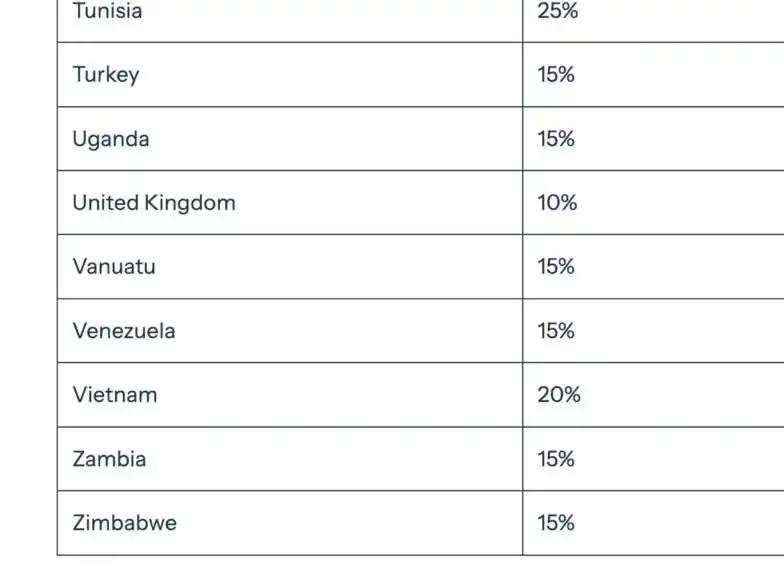The width and height of the screenshot is (784, 588).
Task: Select the 15% value beside Venezuela
Action: tap(556, 331)
